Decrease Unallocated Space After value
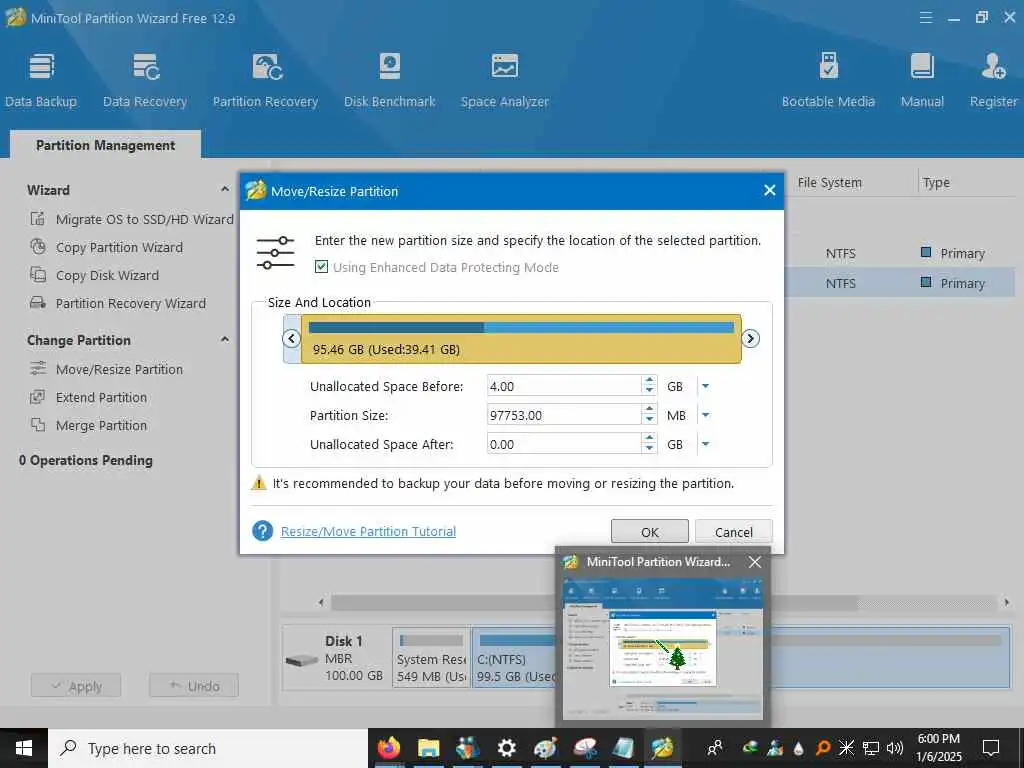 [x=649, y=449]
